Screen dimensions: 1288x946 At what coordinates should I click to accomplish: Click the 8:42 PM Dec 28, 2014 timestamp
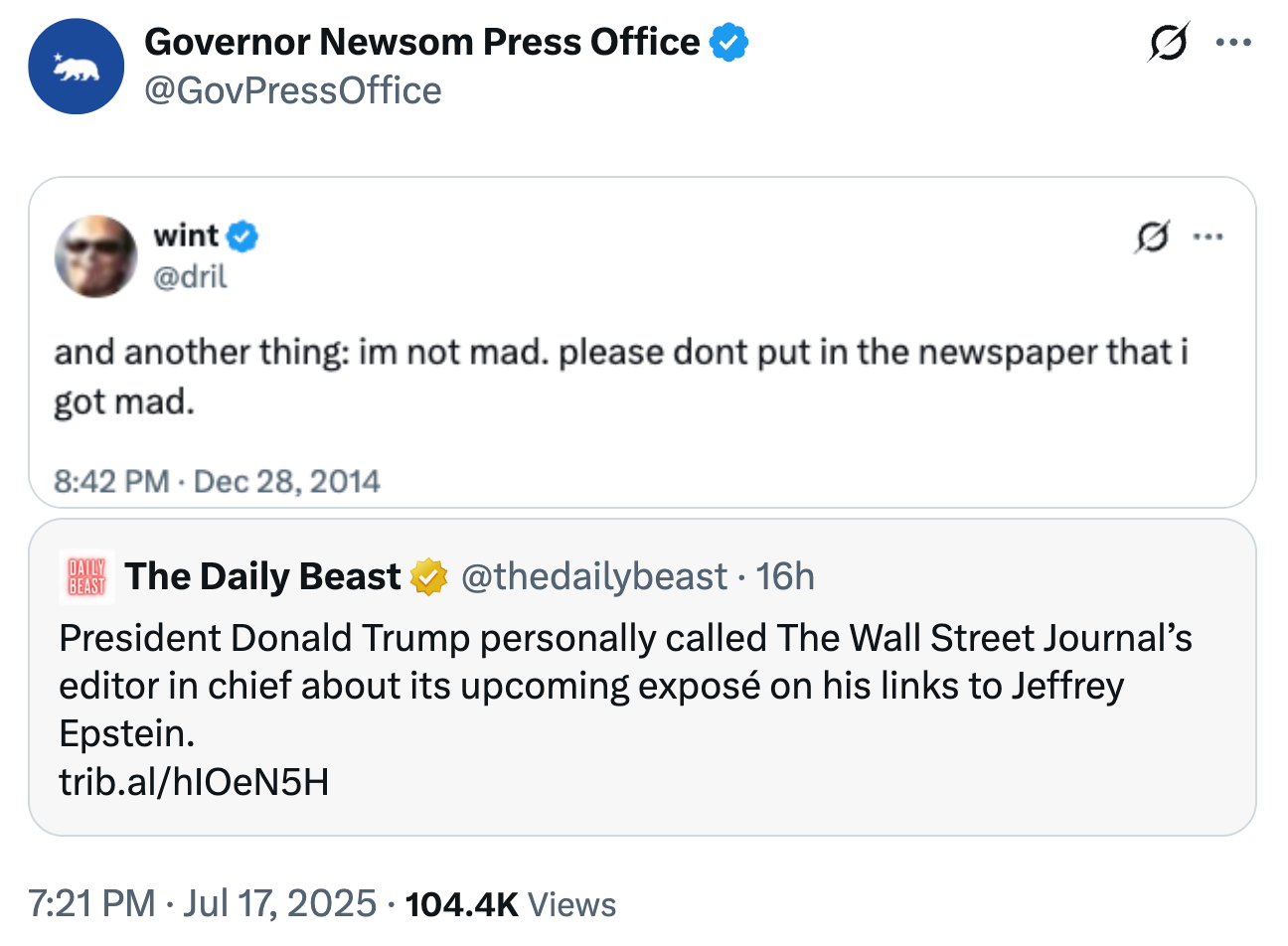click(217, 482)
